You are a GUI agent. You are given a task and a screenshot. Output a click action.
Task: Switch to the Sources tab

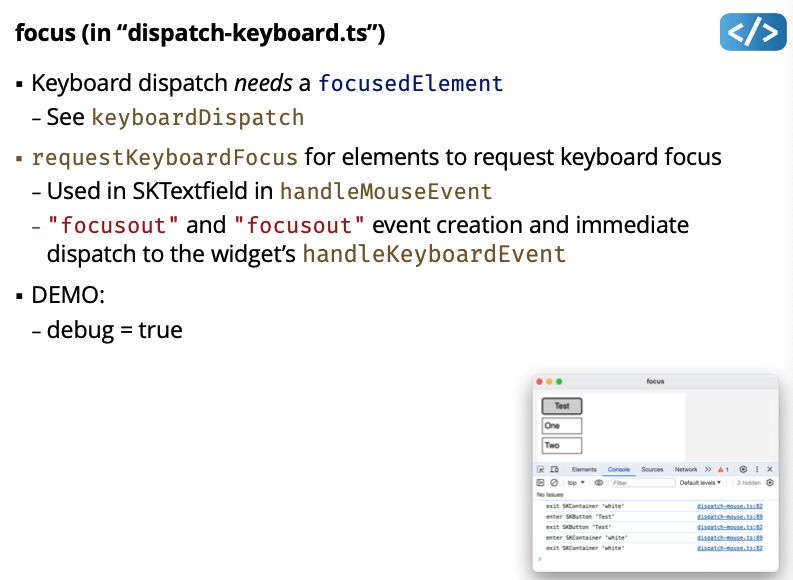pyautogui.click(x=652, y=469)
